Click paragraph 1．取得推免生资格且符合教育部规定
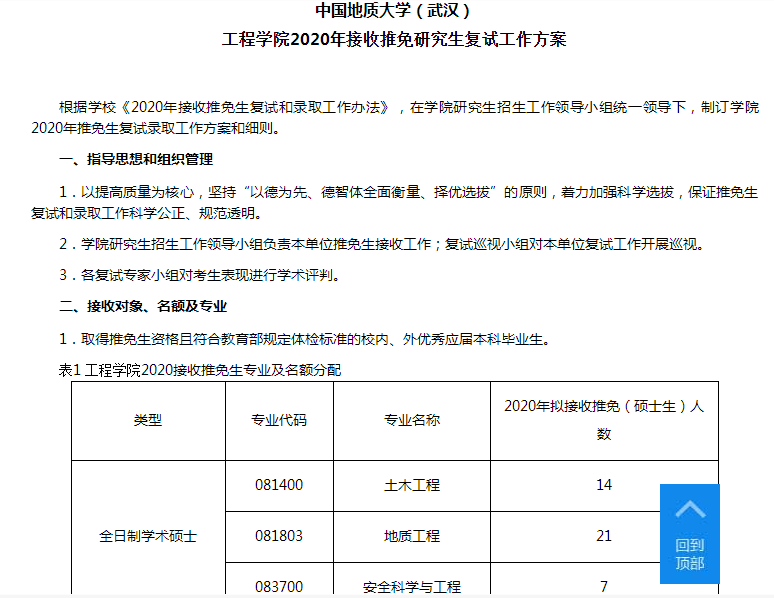Screen dimensions: 774x598 [305, 339]
